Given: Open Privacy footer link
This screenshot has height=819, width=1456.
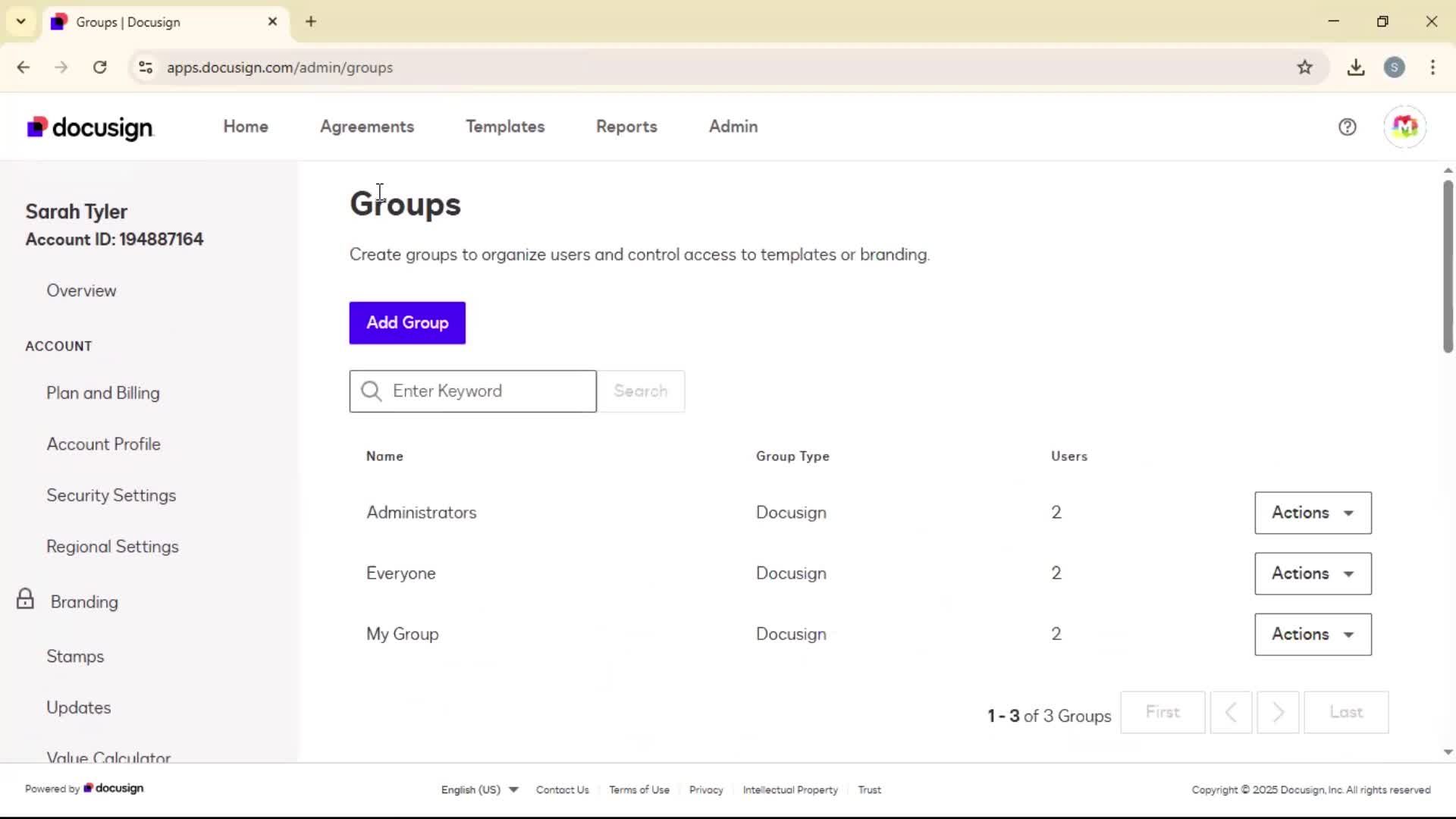Looking at the screenshot, I should coord(706,789).
